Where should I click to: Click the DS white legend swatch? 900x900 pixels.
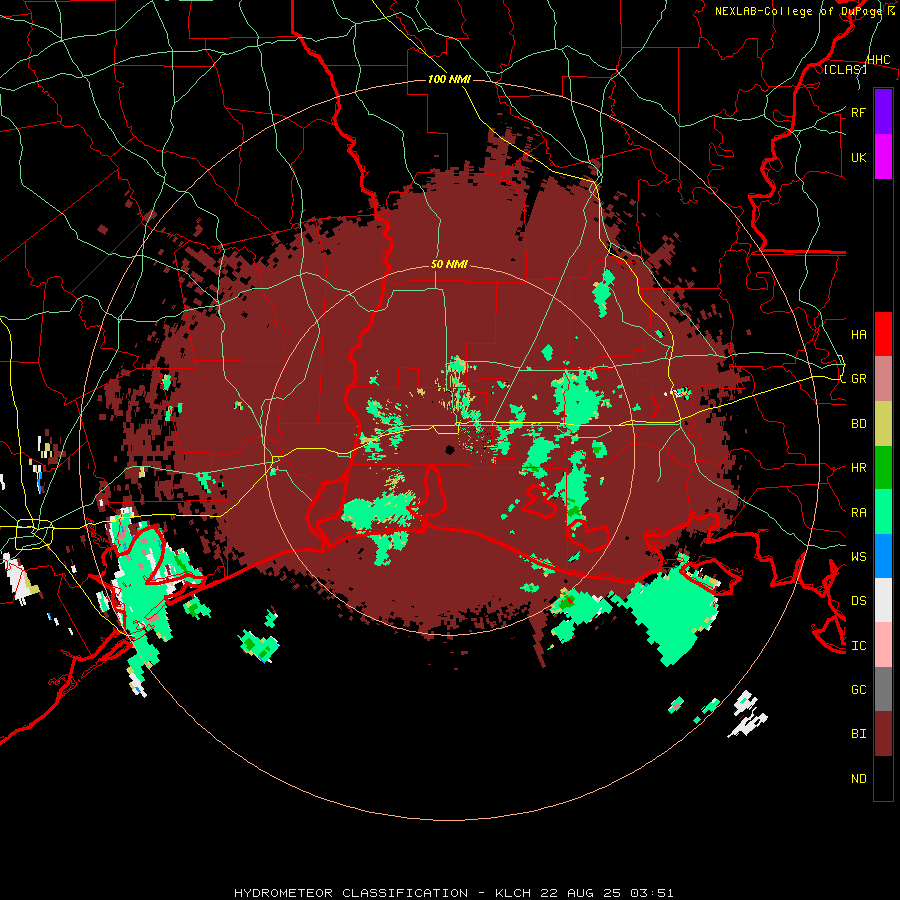(x=883, y=600)
